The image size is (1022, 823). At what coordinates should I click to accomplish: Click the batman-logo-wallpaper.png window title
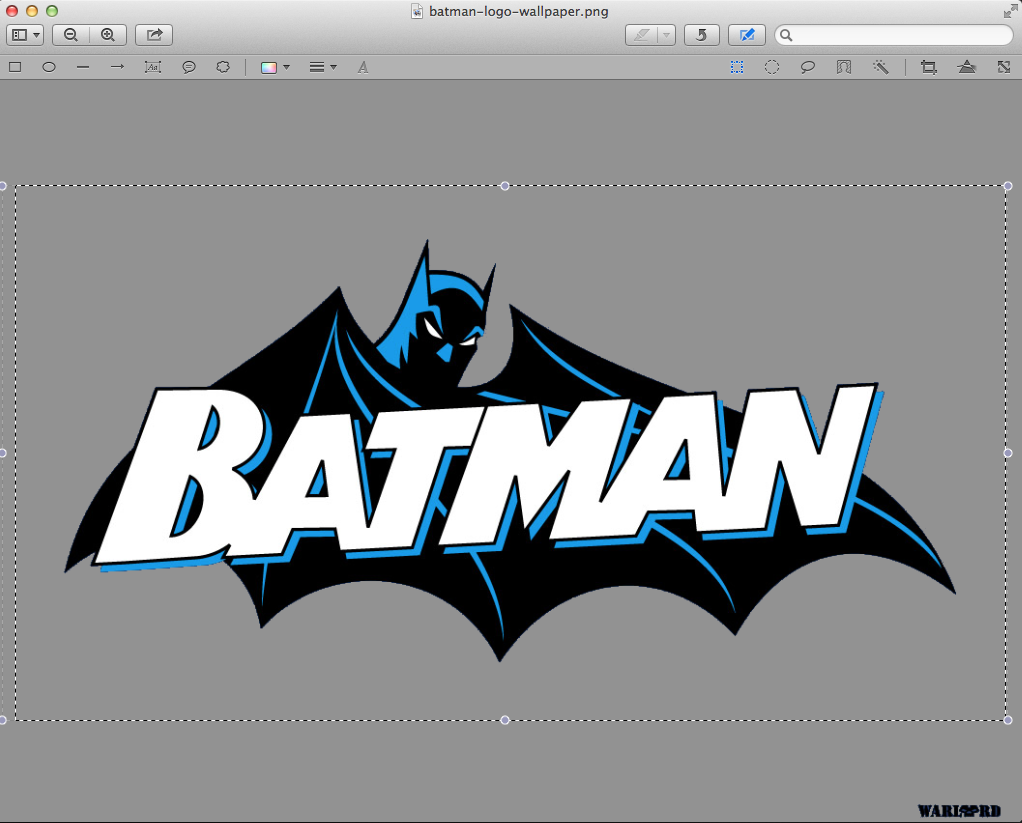(x=519, y=12)
